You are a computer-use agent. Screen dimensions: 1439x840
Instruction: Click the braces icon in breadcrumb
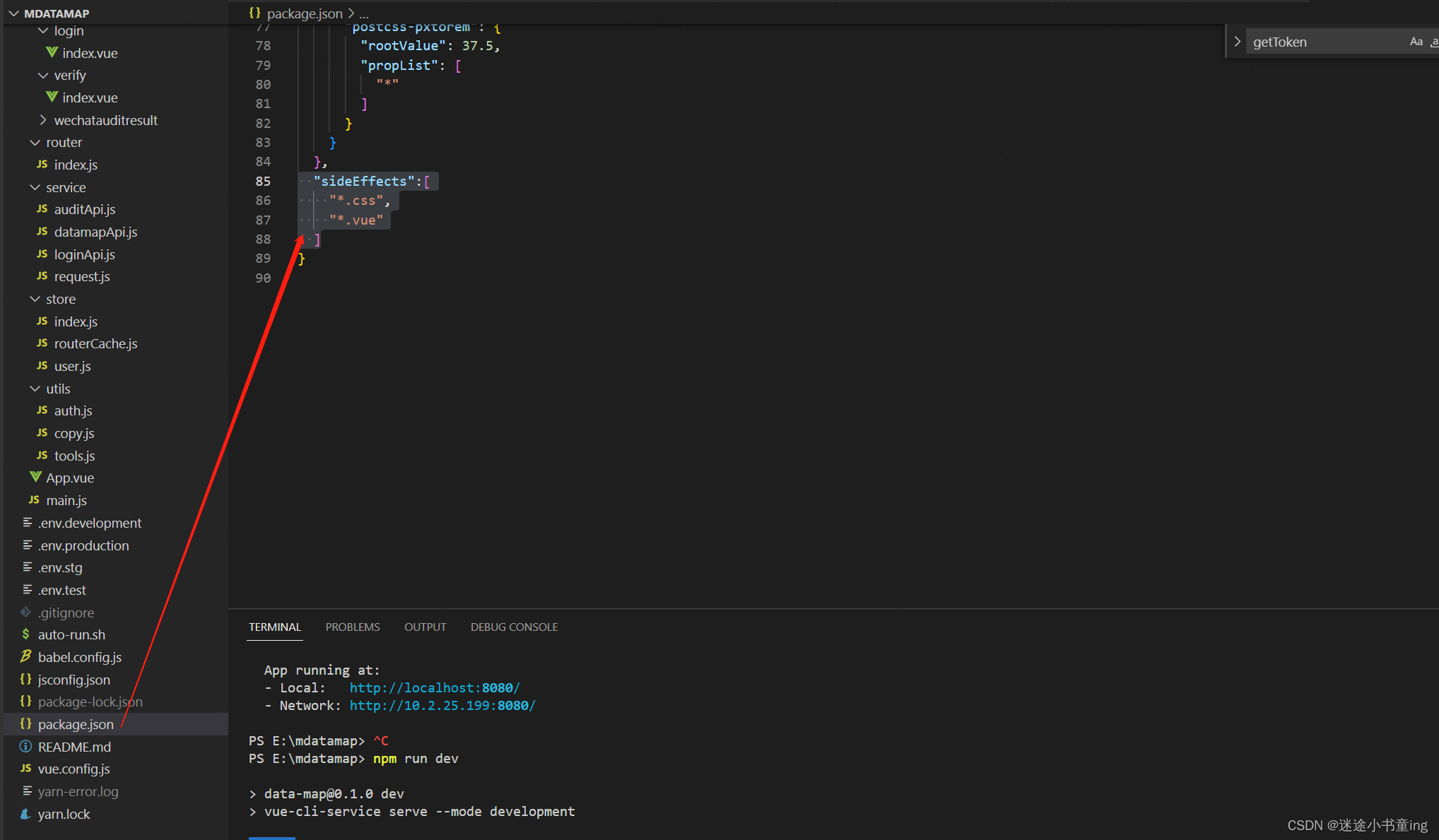pos(254,13)
